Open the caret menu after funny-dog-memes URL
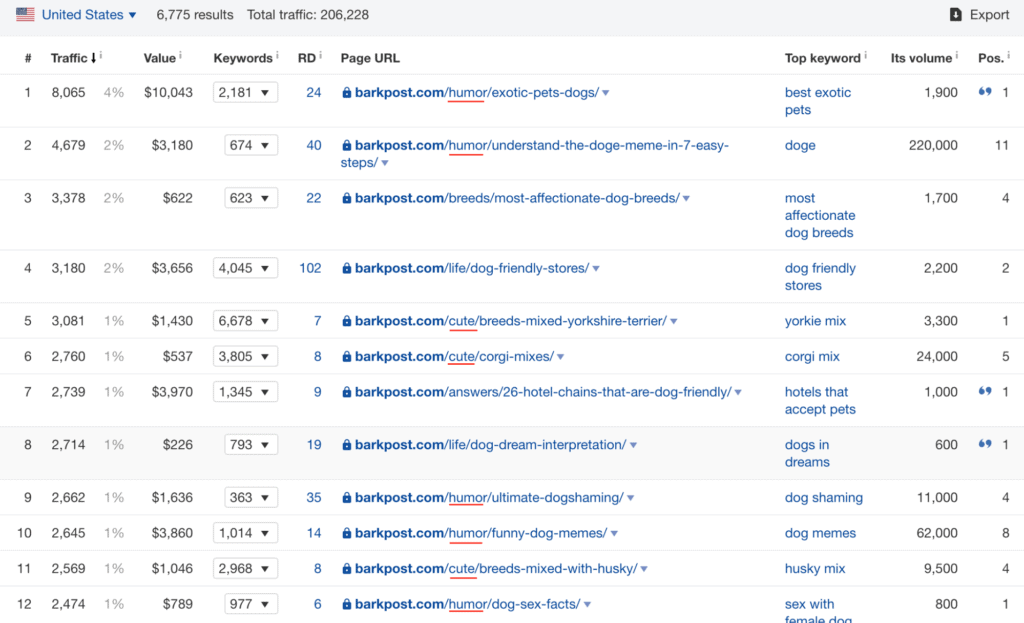The height and width of the screenshot is (623, 1024). (x=615, y=534)
